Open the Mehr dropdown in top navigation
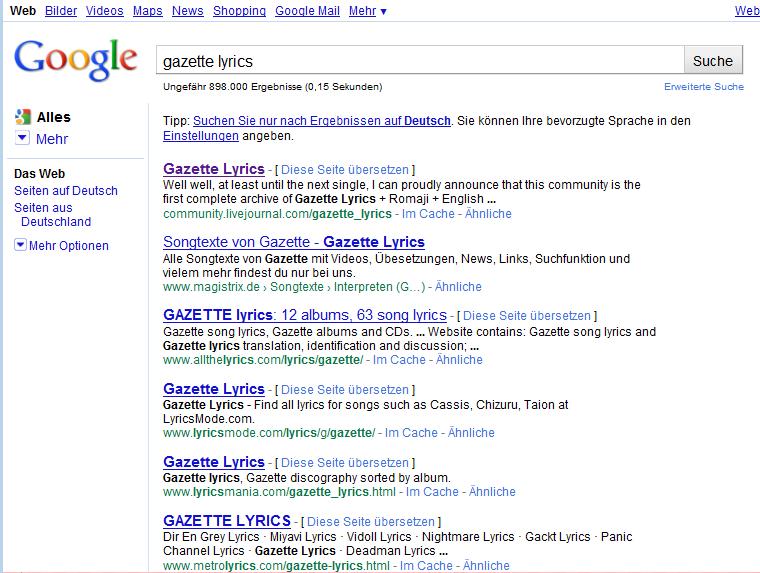Viewport: 760px width, 573px height. pos(367,11)
